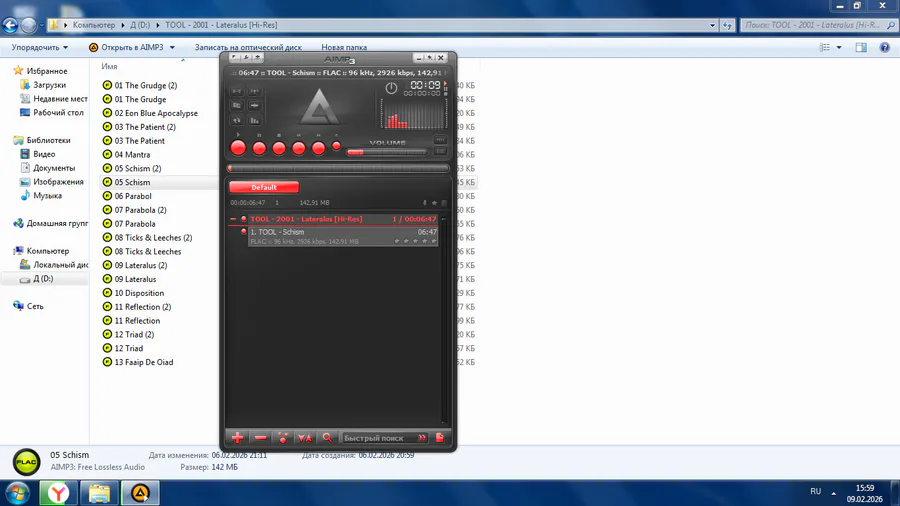Expand the arrow next to Открыть в AIMP3
The width and height of the screenshot is (900, 506).
(x=172, y=48)
